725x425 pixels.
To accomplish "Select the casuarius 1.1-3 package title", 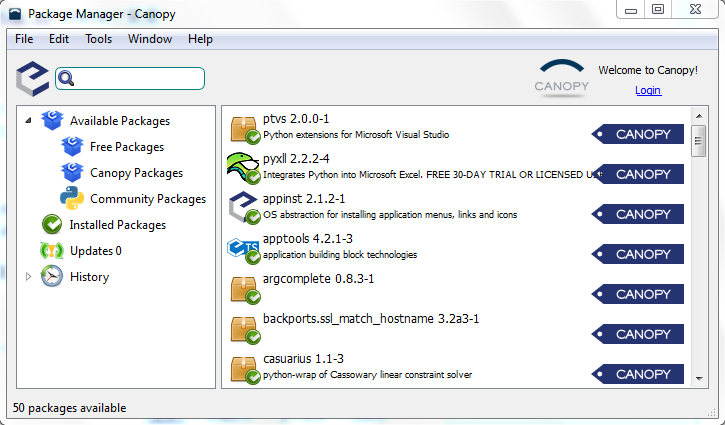I will (303, 358).
